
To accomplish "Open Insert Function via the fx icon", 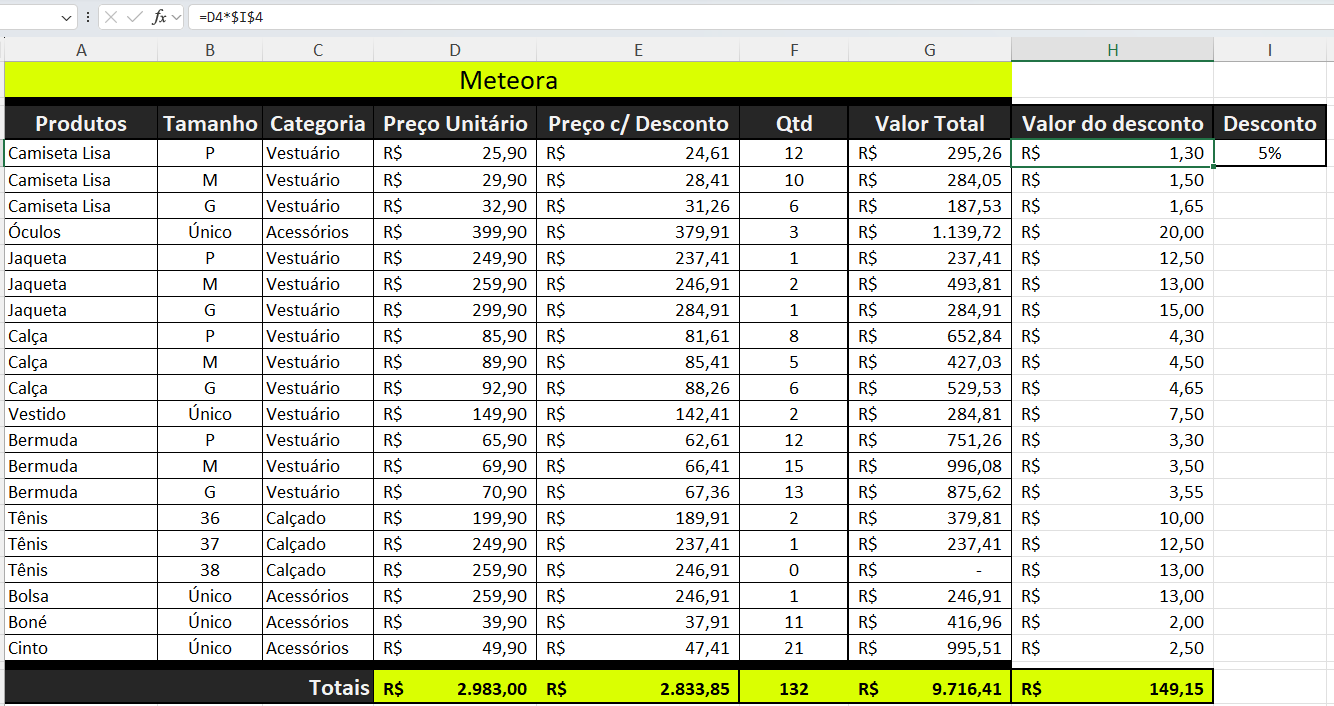I will click(159, 17).
